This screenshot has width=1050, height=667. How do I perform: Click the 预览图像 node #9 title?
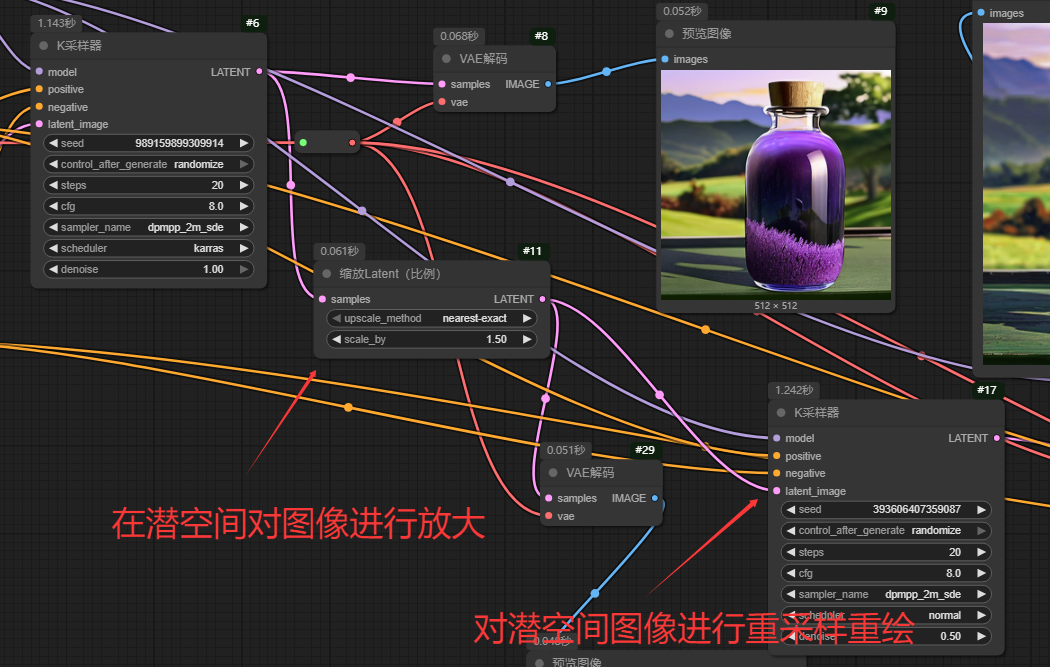[707, 34]
